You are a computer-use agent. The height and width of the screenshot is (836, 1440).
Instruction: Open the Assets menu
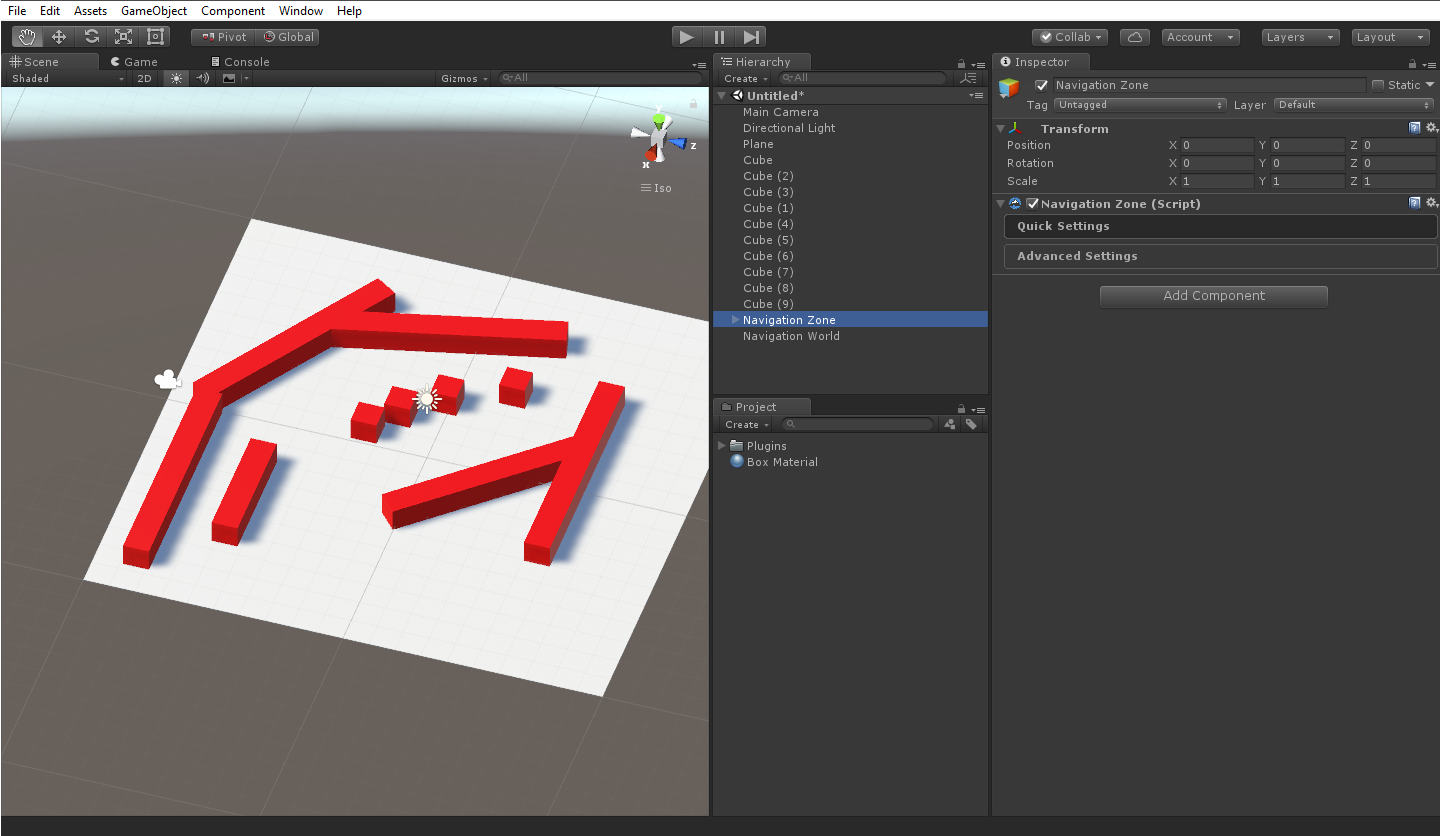tap(90, 11)
